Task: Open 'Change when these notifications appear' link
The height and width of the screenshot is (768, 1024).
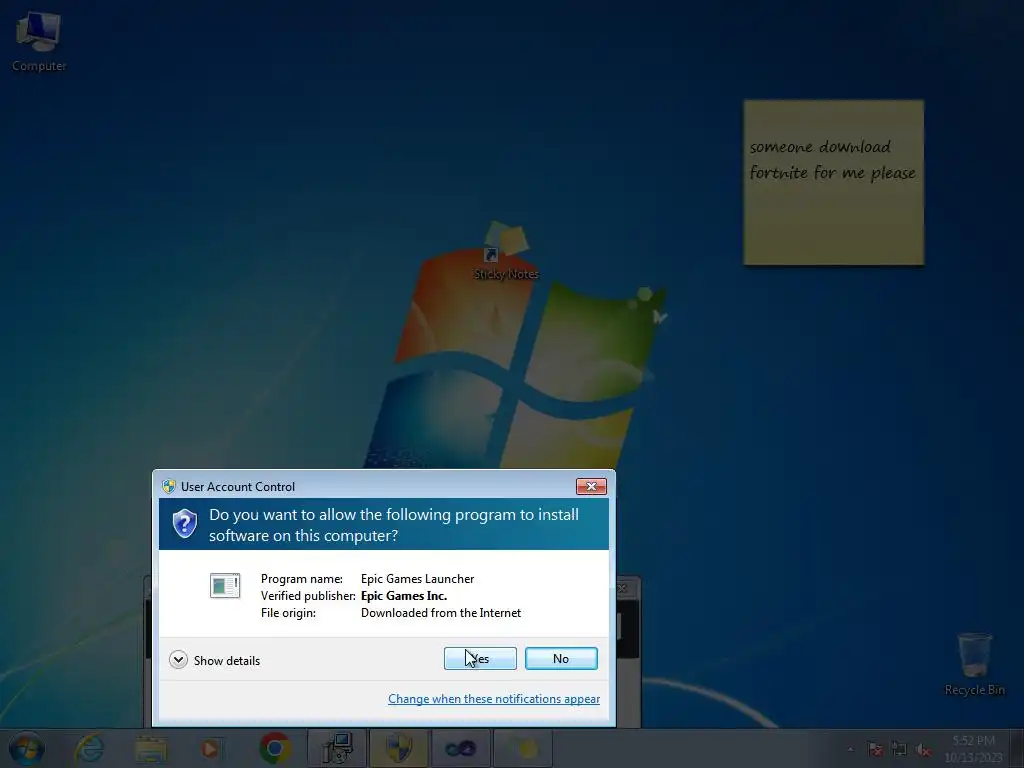Action: 494,699
